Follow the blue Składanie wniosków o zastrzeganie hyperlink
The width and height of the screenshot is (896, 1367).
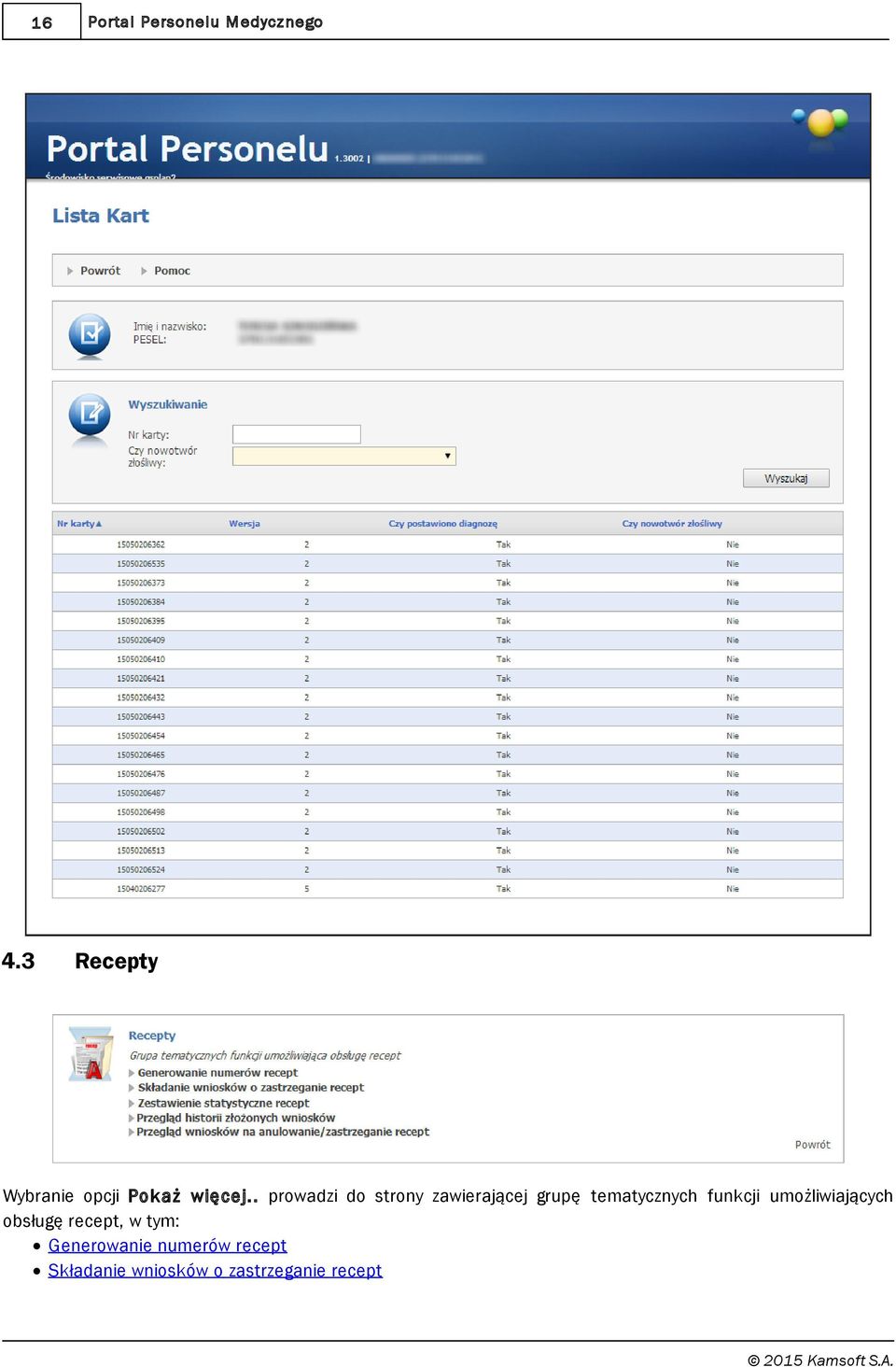click(215, 1271)
